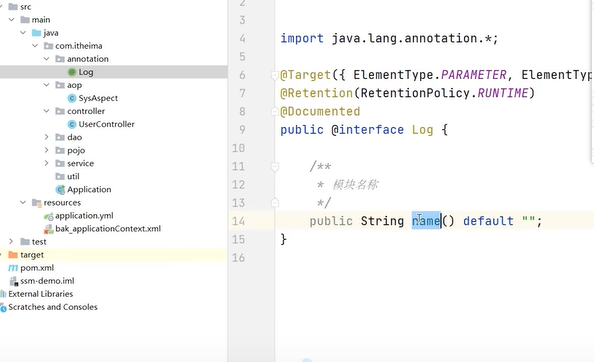594x362 pixels.
Task: Select application.yml in resources
Action: (84, 216)
